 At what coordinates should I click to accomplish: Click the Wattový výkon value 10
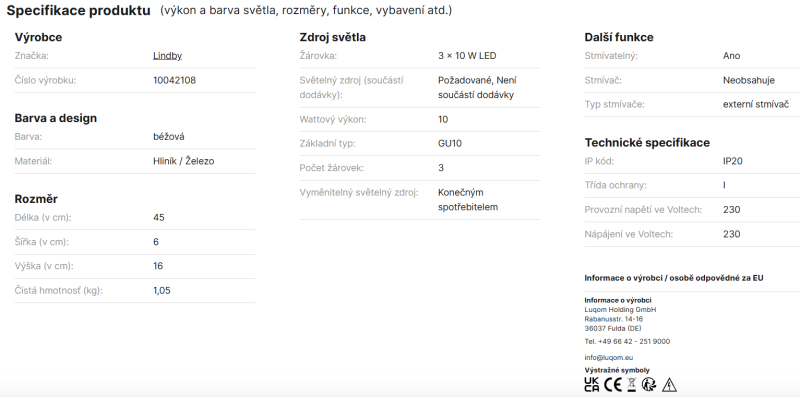click(x=443, y=119)
